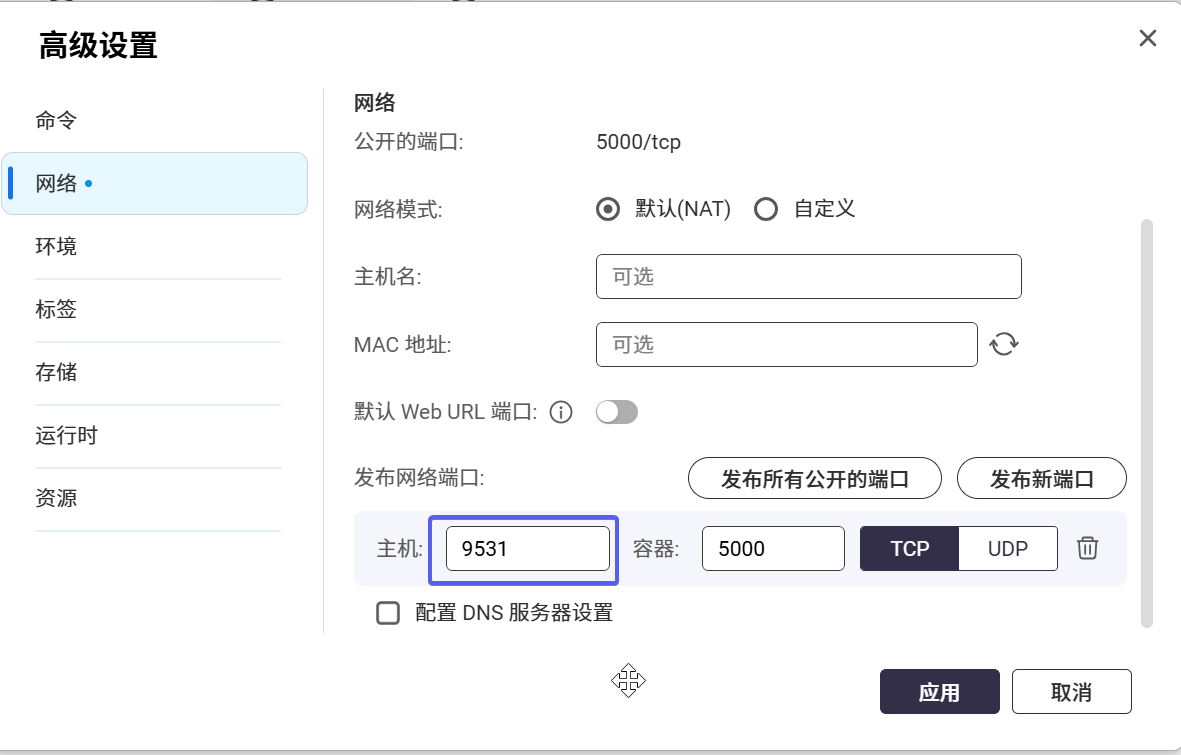Open the 运行时 settings section
Screen dimensions: 1181x755
pos(66,435)
